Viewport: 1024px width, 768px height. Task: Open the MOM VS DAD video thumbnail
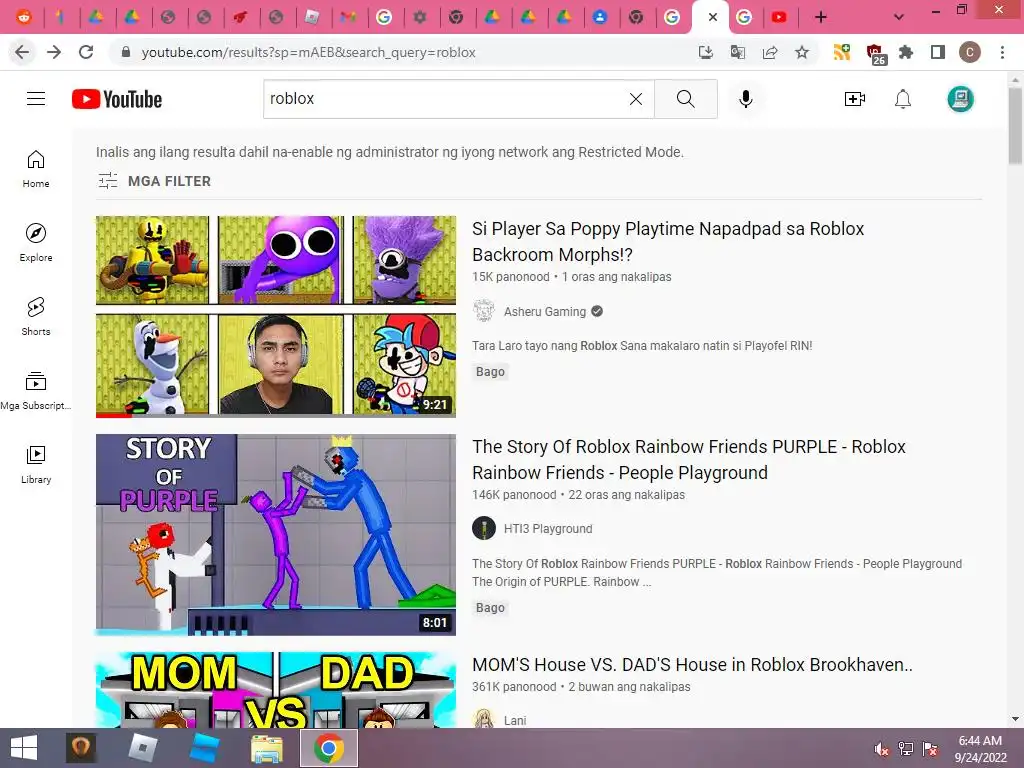click(x=276, y=690)
